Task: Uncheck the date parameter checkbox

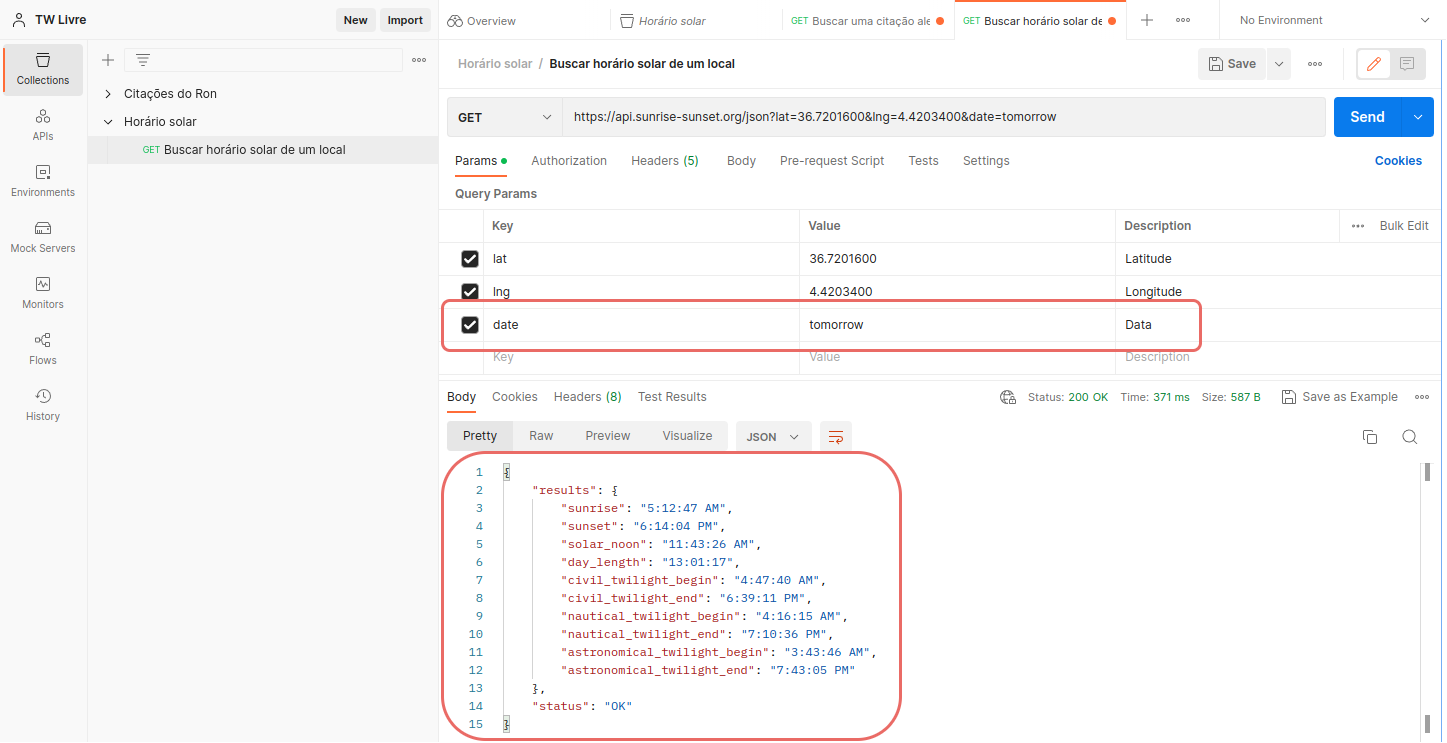Action: point(470,325)
